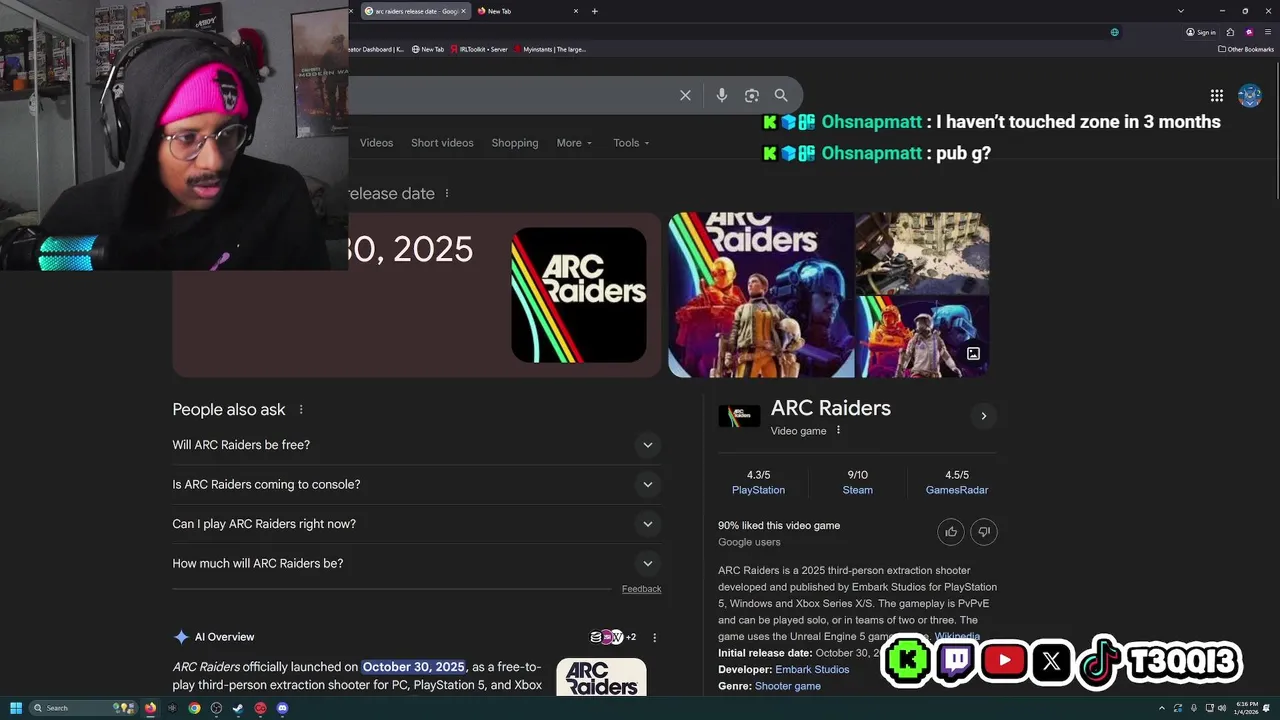Open the 'New Tab' bookmark in bookmarks bar
Screen dimensions: 1280x720
point(428,49)
